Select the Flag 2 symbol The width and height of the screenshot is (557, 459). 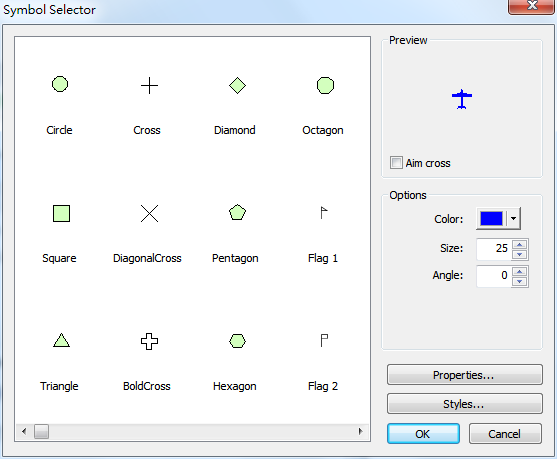click(324, 340)
